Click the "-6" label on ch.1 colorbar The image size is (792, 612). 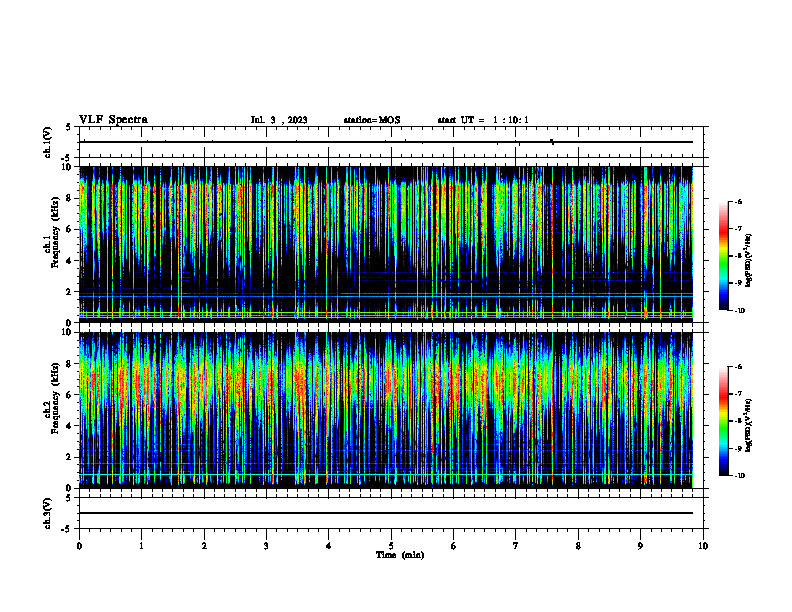(738, 201)
